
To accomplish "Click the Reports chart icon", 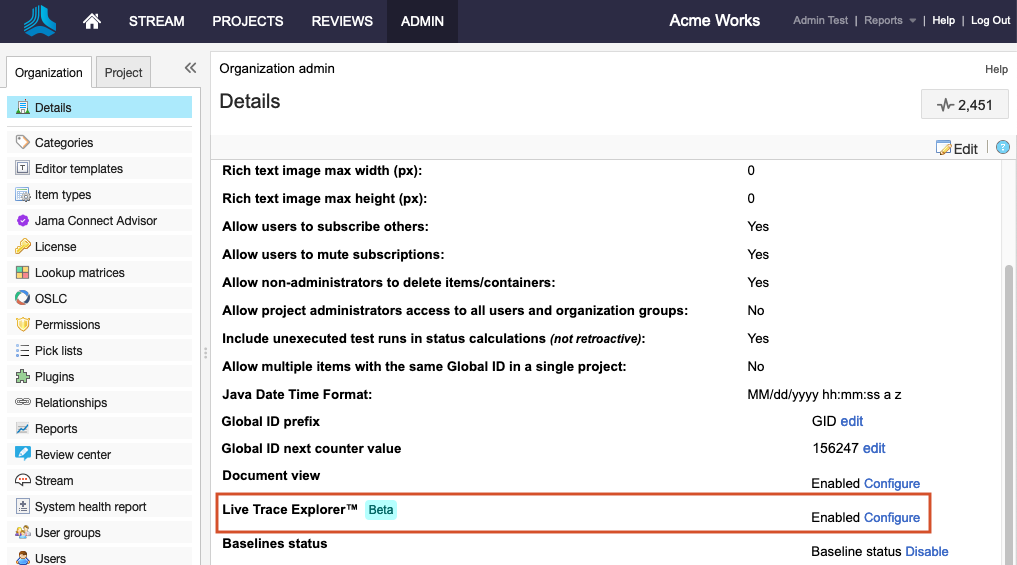I will pyautogui.click(x=23, y=428).
